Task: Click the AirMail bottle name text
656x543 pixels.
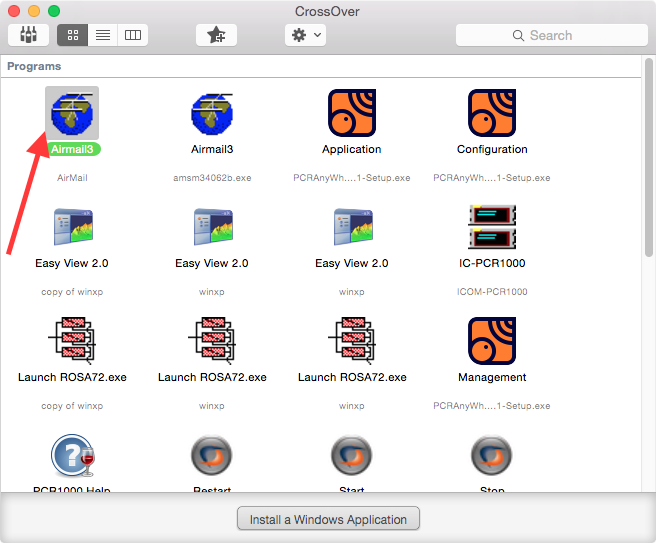Action: 72,178
